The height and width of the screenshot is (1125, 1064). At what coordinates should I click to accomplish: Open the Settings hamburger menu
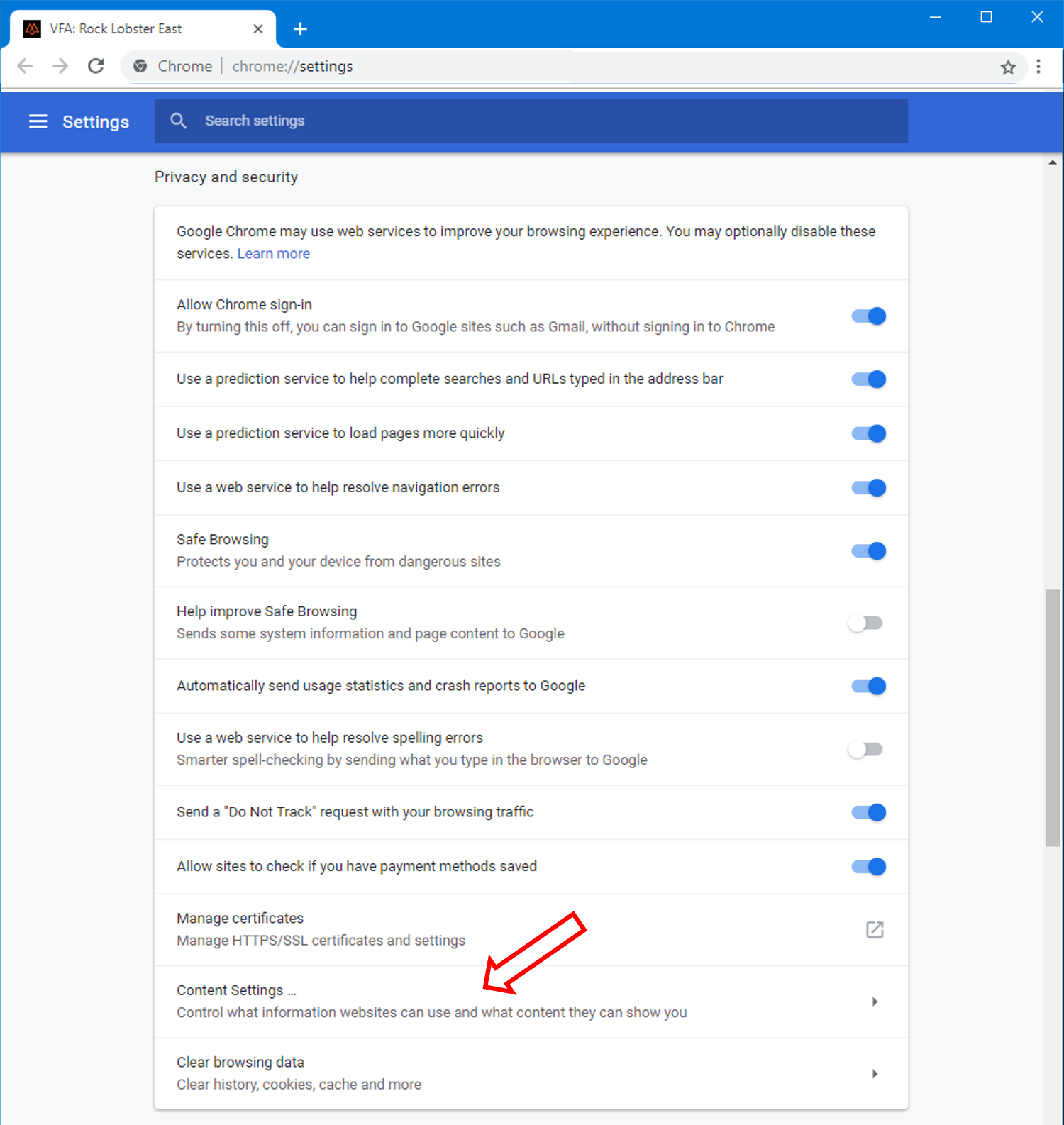click(x=38, y=121)
